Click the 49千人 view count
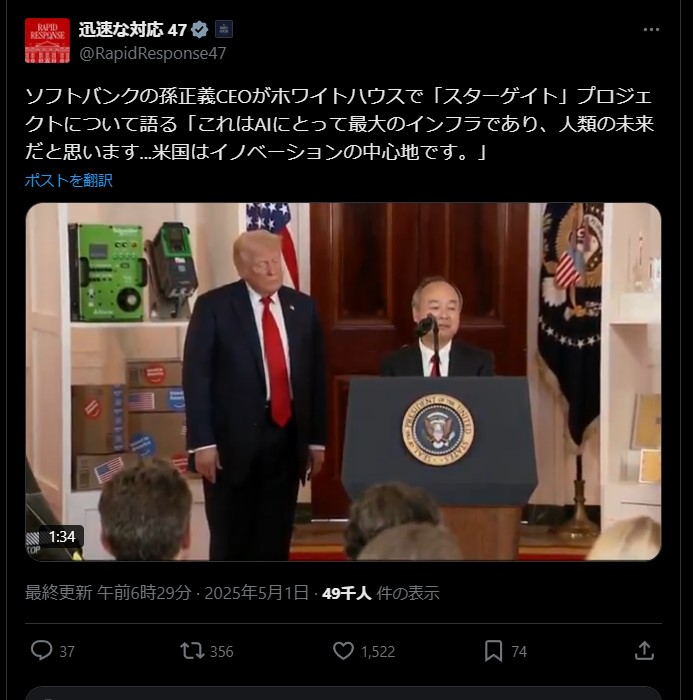This screenshot has width=693, height=700. click(x=346, y=593)
